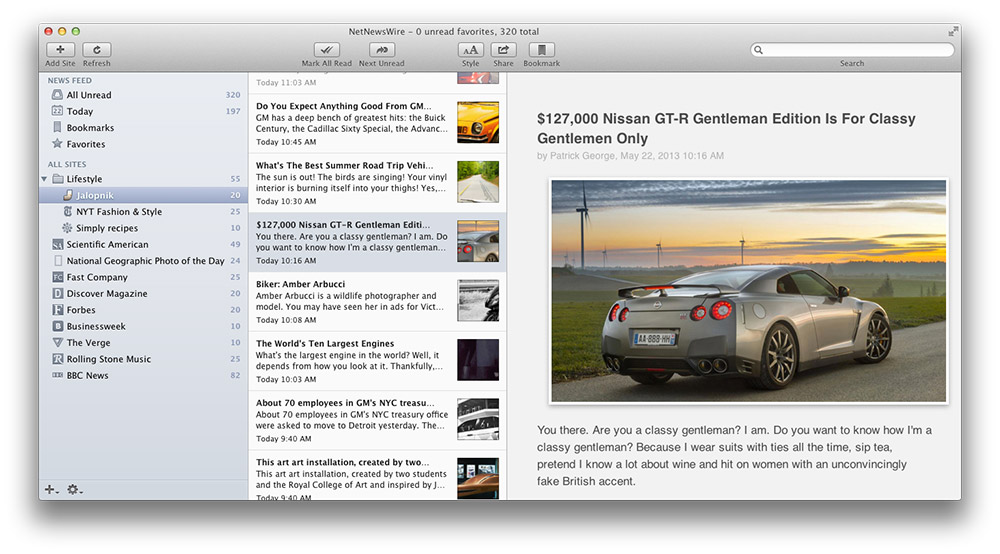This screenshot has height=554, width=1000.
Task: Open 'Biker: Amber Arbucci' article
Action: point(378,302)
